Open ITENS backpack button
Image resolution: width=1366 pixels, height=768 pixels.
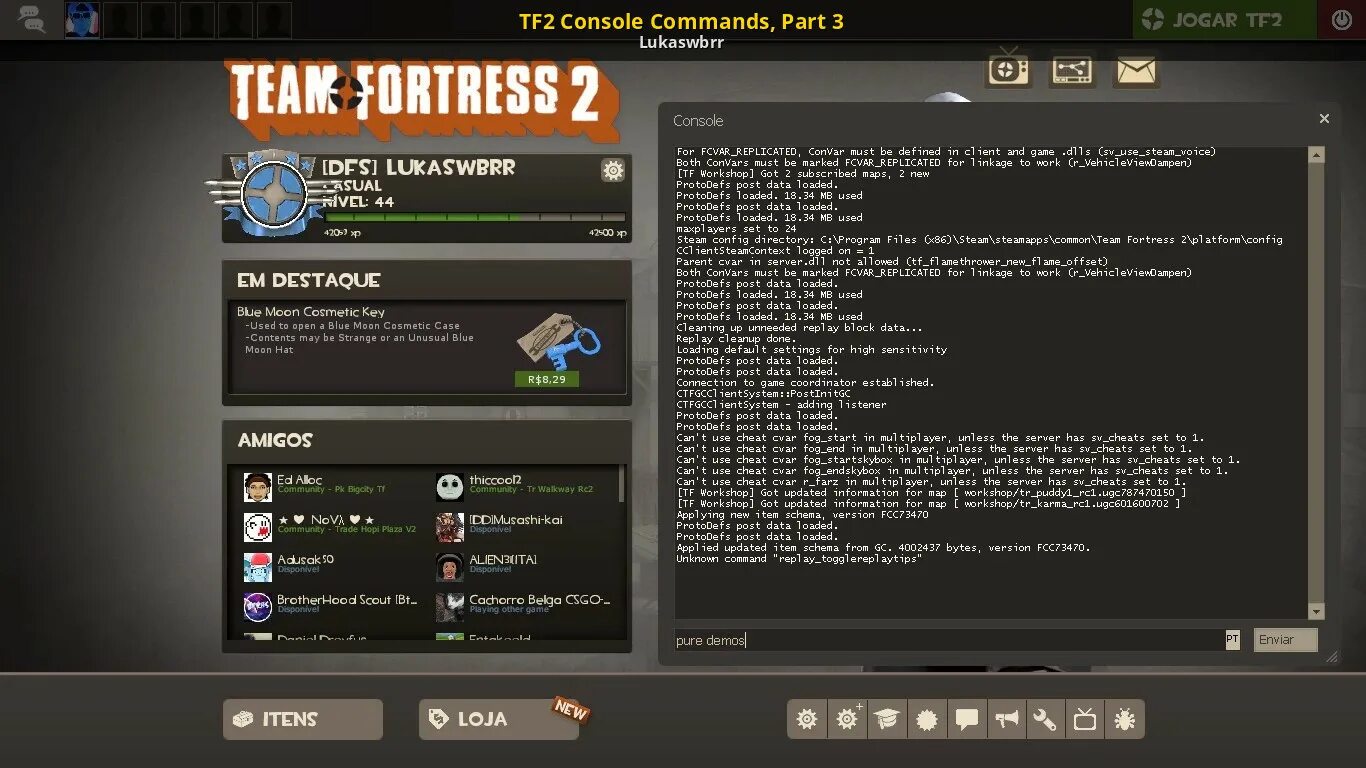(x=303, y=719)
